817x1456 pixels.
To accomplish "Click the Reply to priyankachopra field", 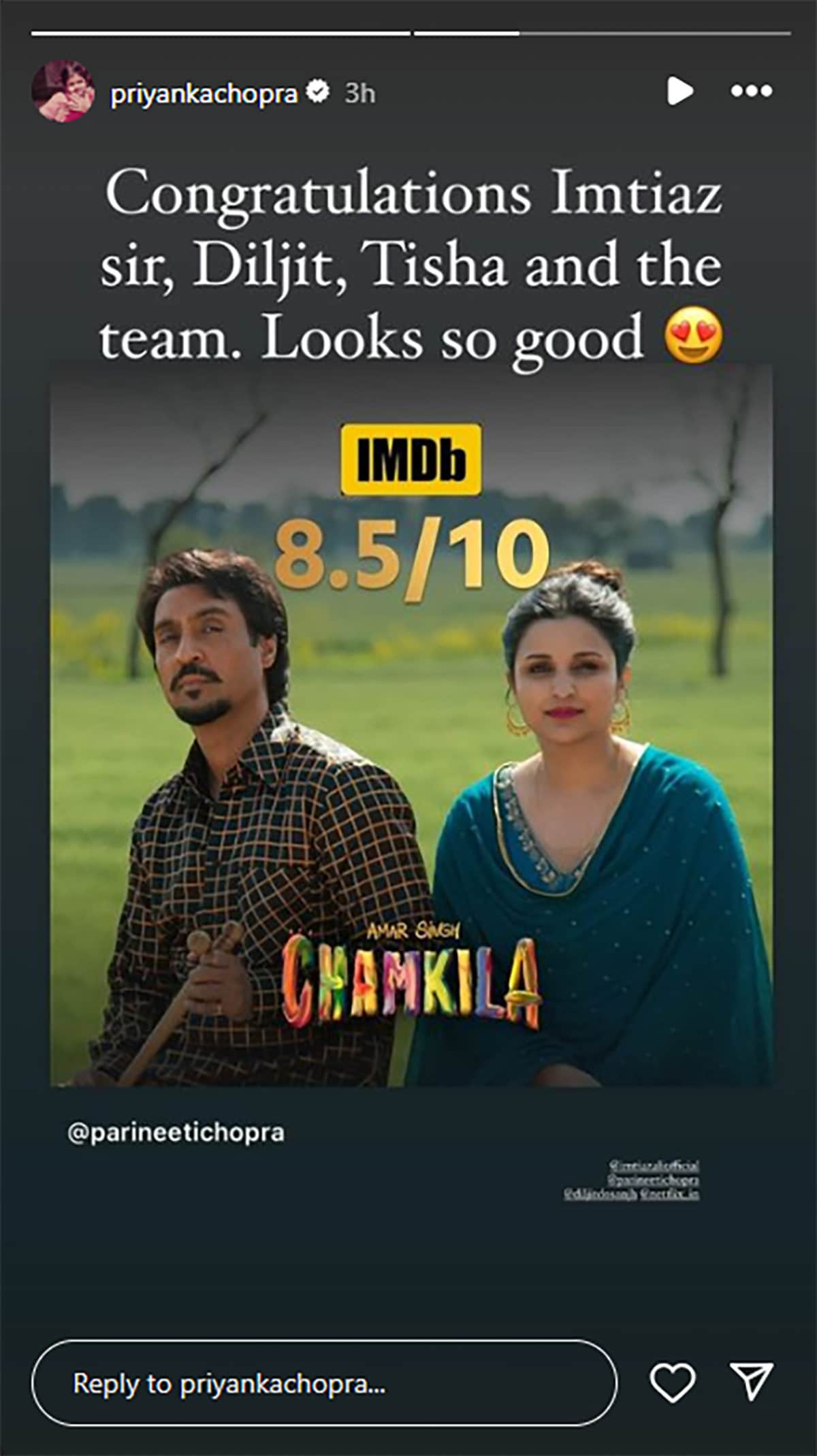I will 324,1383.
